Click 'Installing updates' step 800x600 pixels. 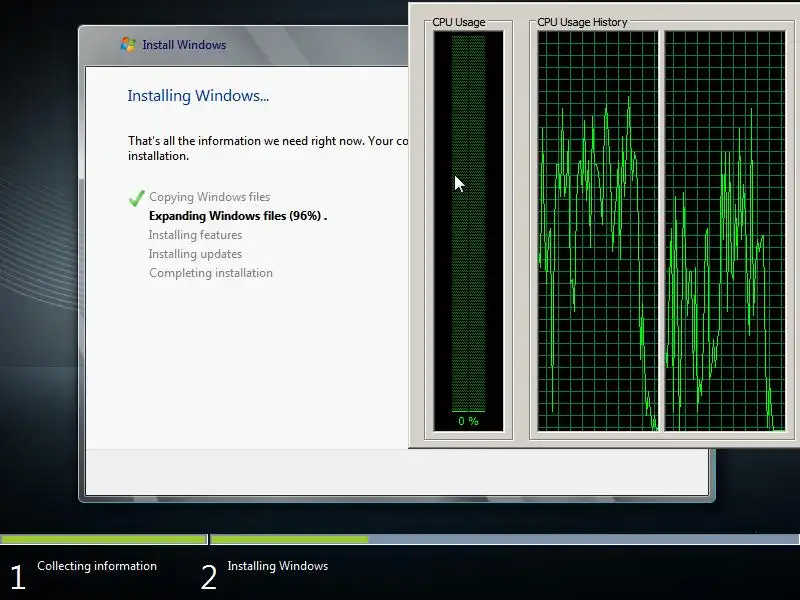195,254
